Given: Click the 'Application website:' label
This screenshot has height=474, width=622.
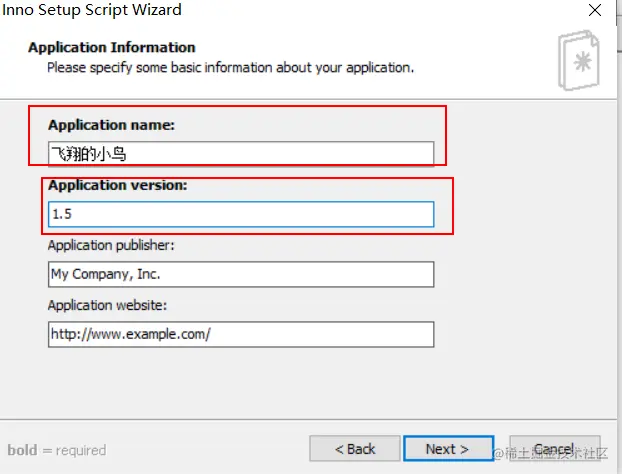Looking at the screenshot, I should [108, 305].
